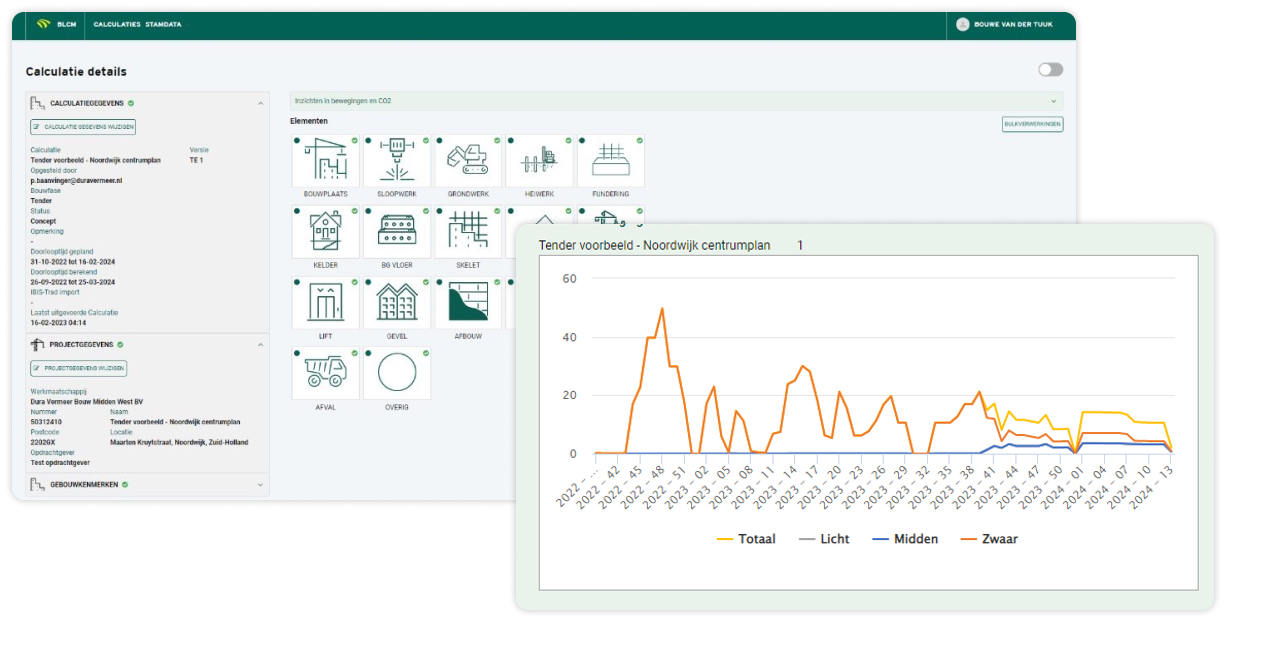Select the LIFT element icon

point(325,301)
